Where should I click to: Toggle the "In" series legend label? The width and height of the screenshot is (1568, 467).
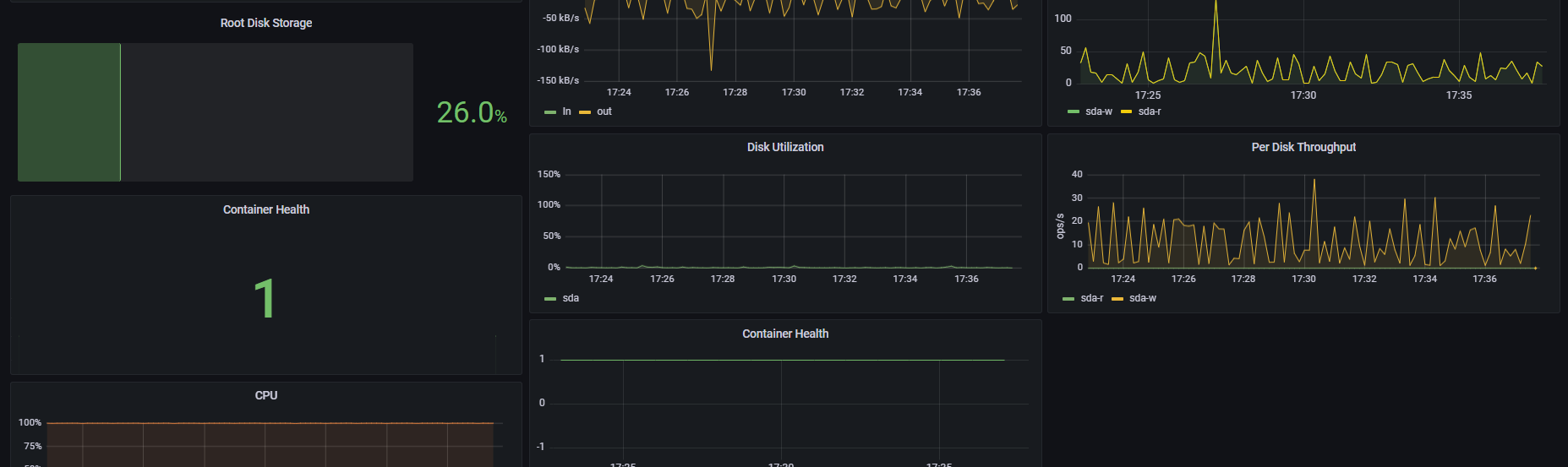point(566,111)
